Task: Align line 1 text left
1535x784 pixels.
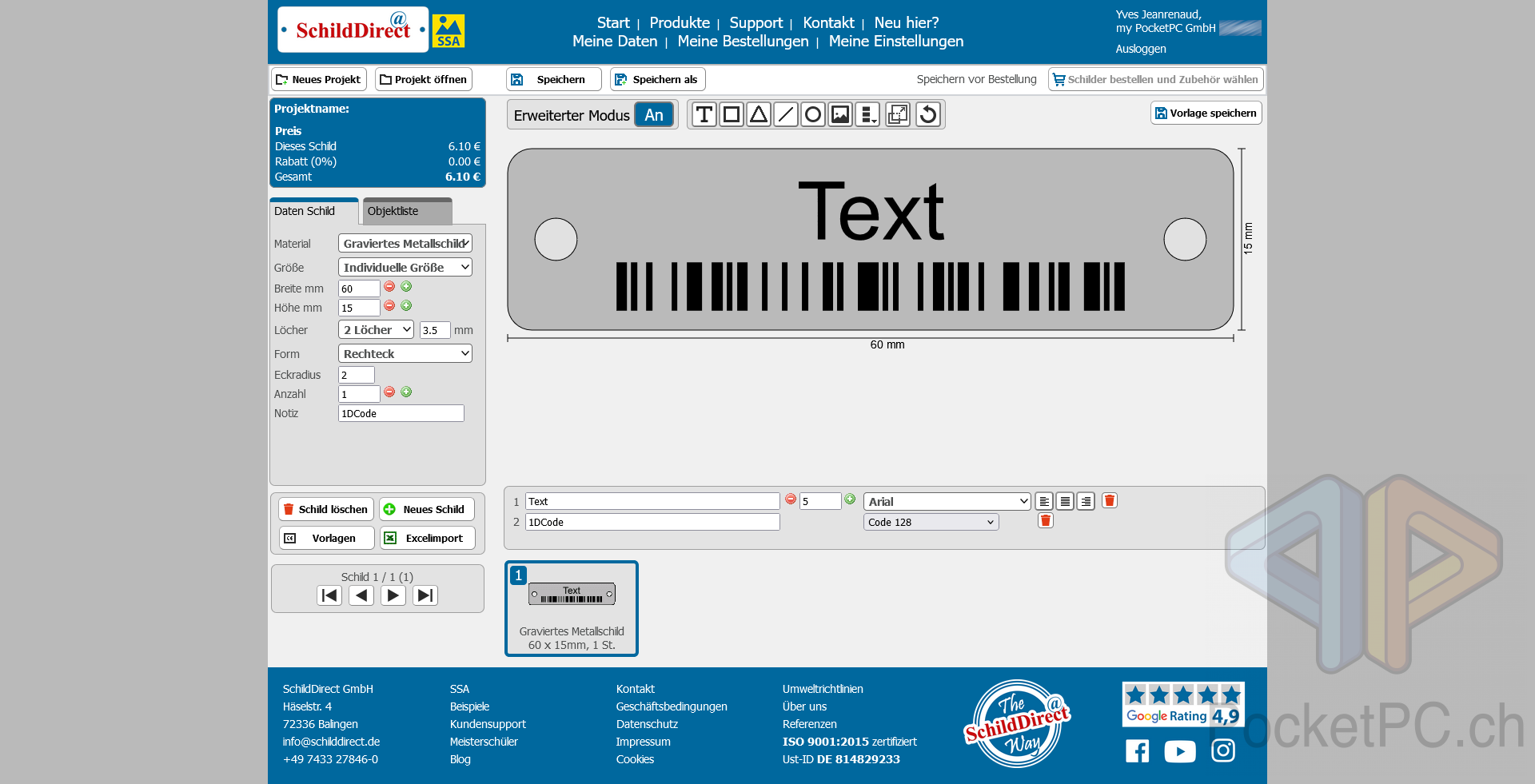Action: click(1044, 501)
